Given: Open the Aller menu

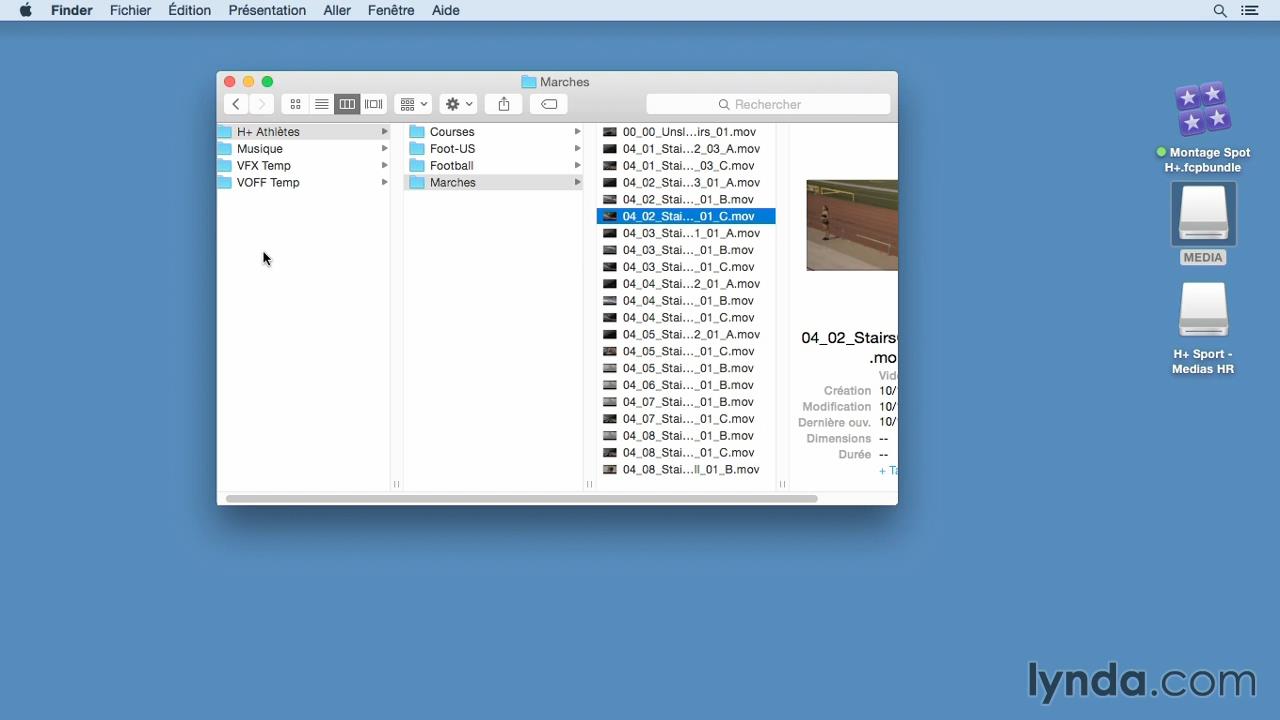Looking at the screenshot, I should coord(337,10).
